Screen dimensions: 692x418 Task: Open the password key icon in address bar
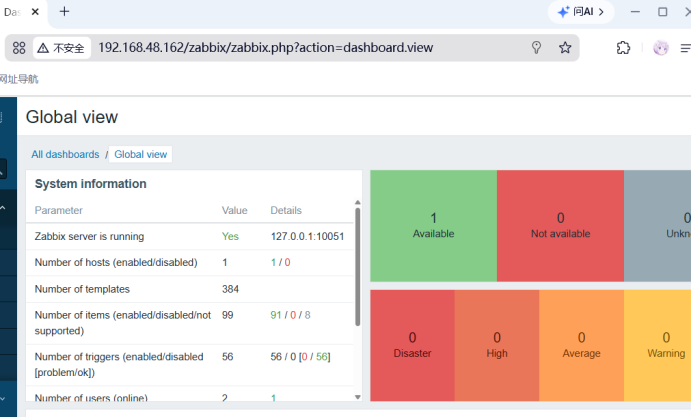[x=536, y=48]
